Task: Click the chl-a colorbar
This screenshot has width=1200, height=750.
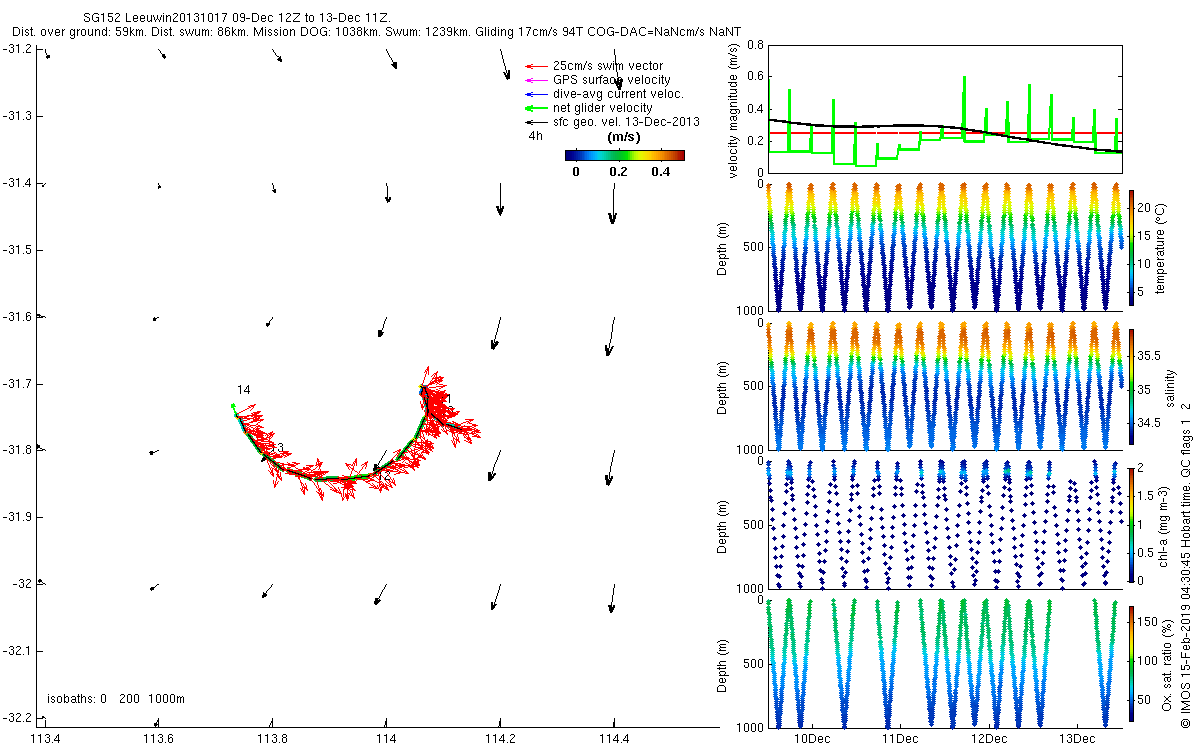Action: (1132, 526)
